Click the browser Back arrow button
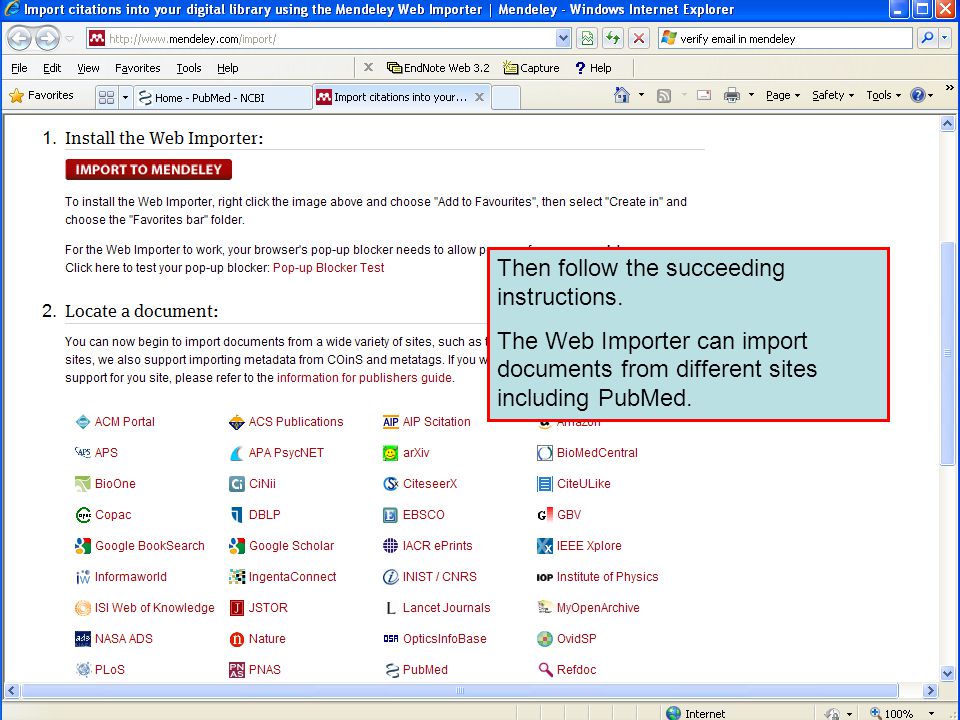The height and width of the screenshot is (720, 960). pyautogui.click(x=20, y=39)
